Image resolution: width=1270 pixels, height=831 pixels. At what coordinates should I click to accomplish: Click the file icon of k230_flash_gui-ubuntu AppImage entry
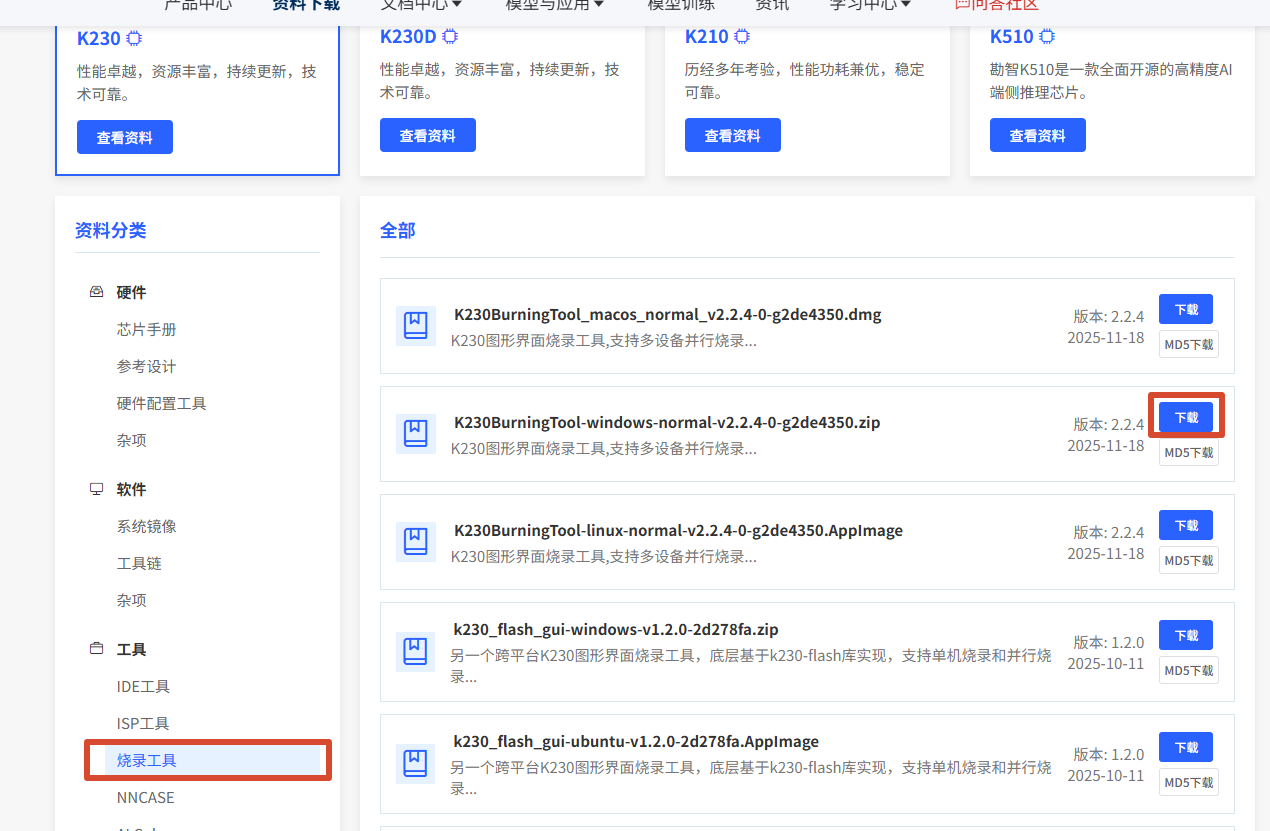coord(415,764)
